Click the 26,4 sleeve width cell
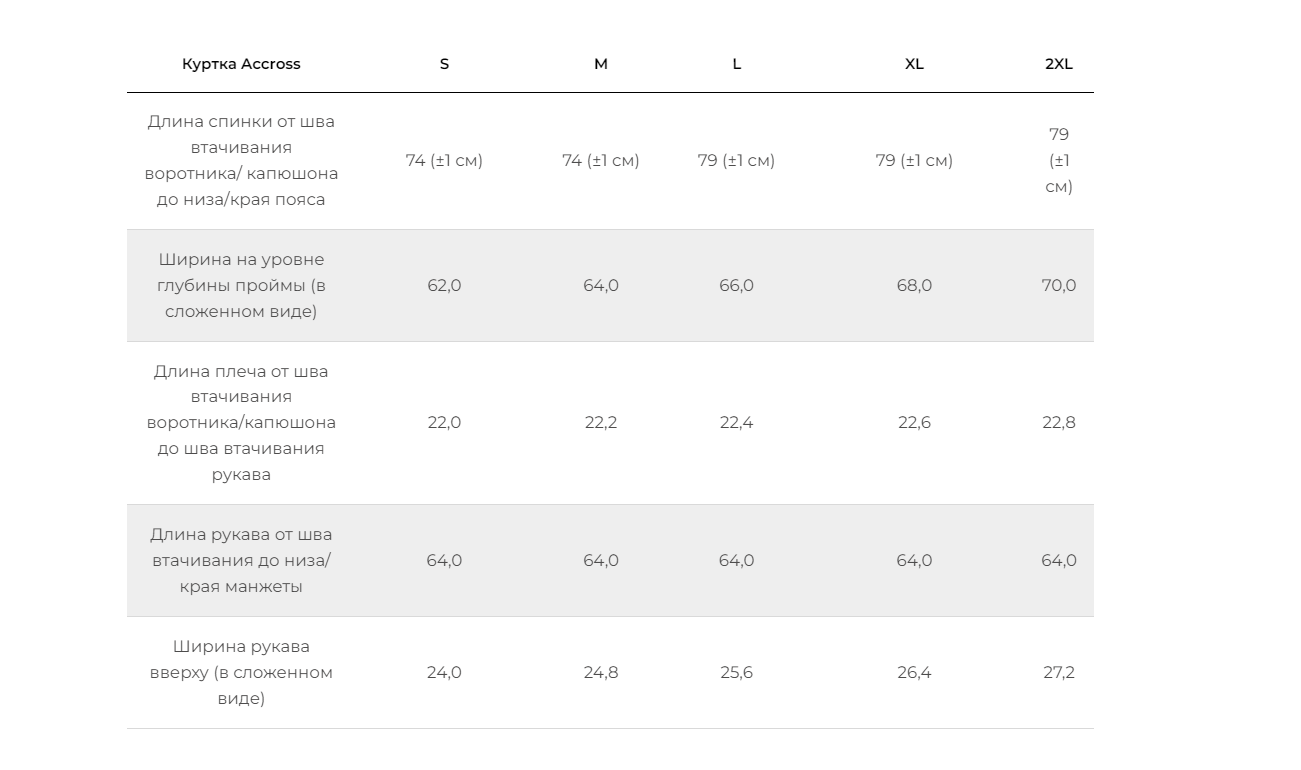Screen dimensions: 1301x770 914,673
